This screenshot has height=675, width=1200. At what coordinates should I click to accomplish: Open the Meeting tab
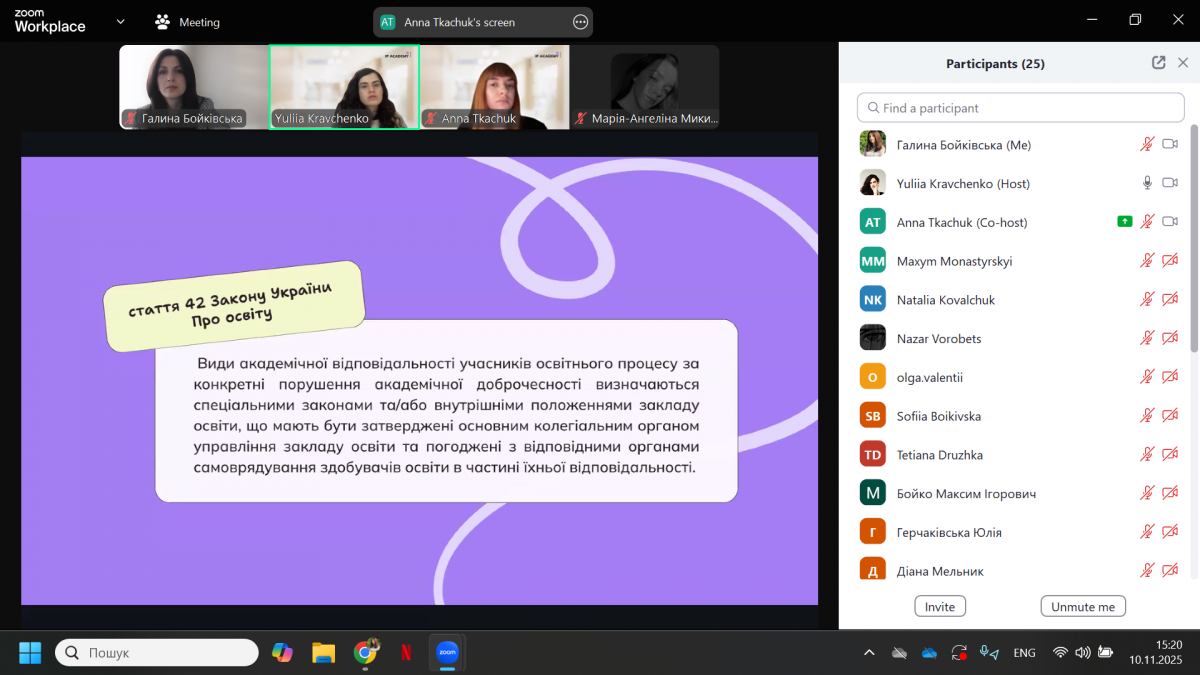tap(188, 22)
